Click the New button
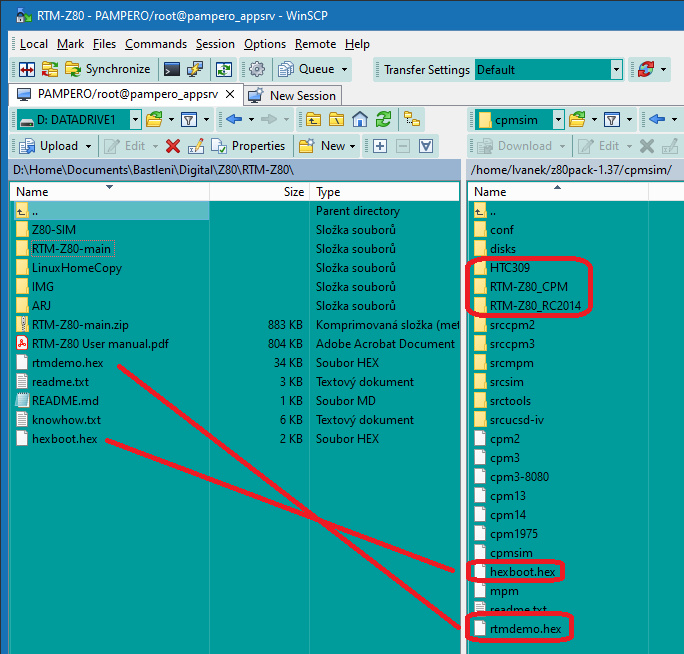Screen dimensions: 684x654 point(323,146)
